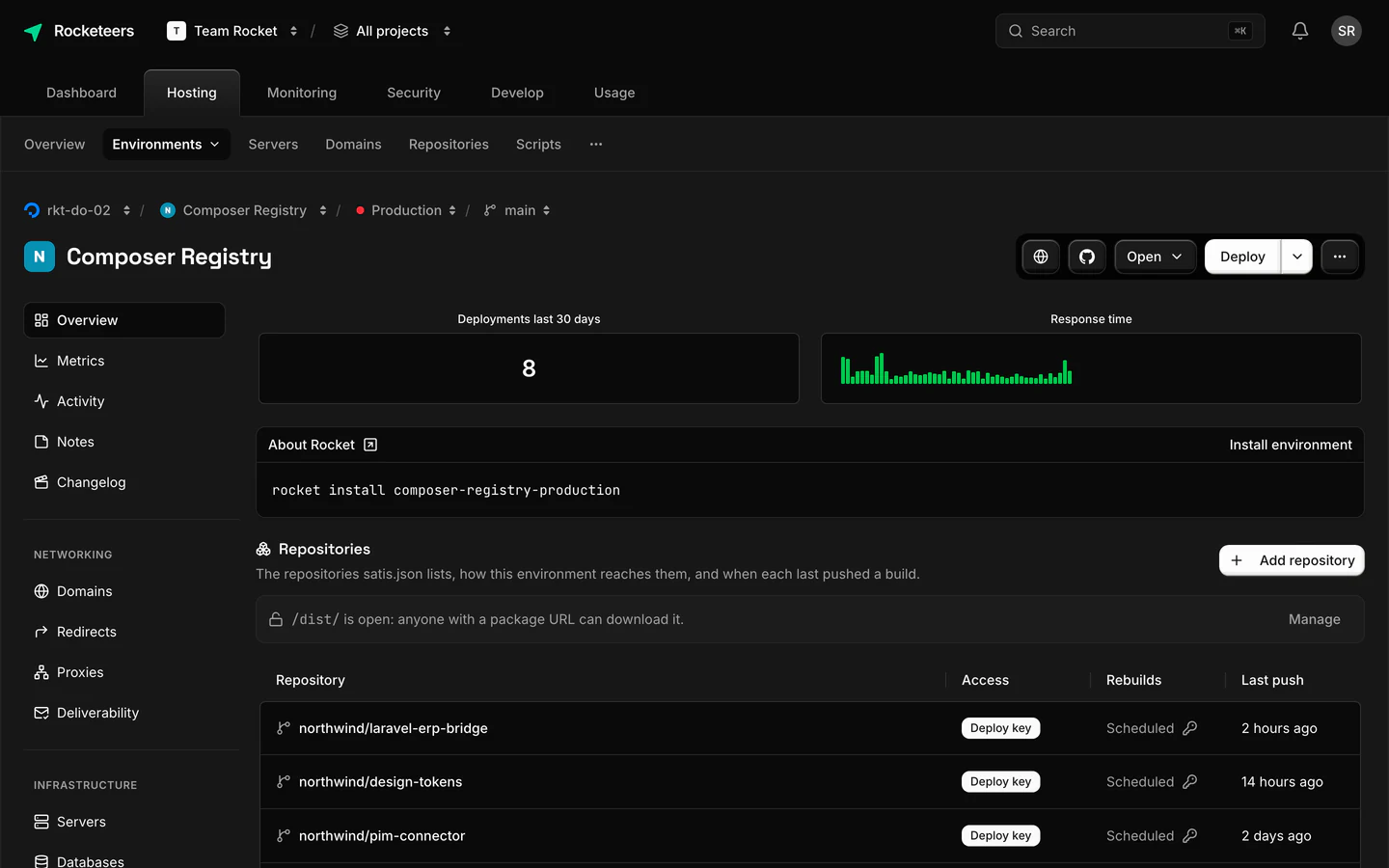Open the more actions menu beside Deploy
The width and height of the screenshot is (1389, 868).
pos(1340,257)
